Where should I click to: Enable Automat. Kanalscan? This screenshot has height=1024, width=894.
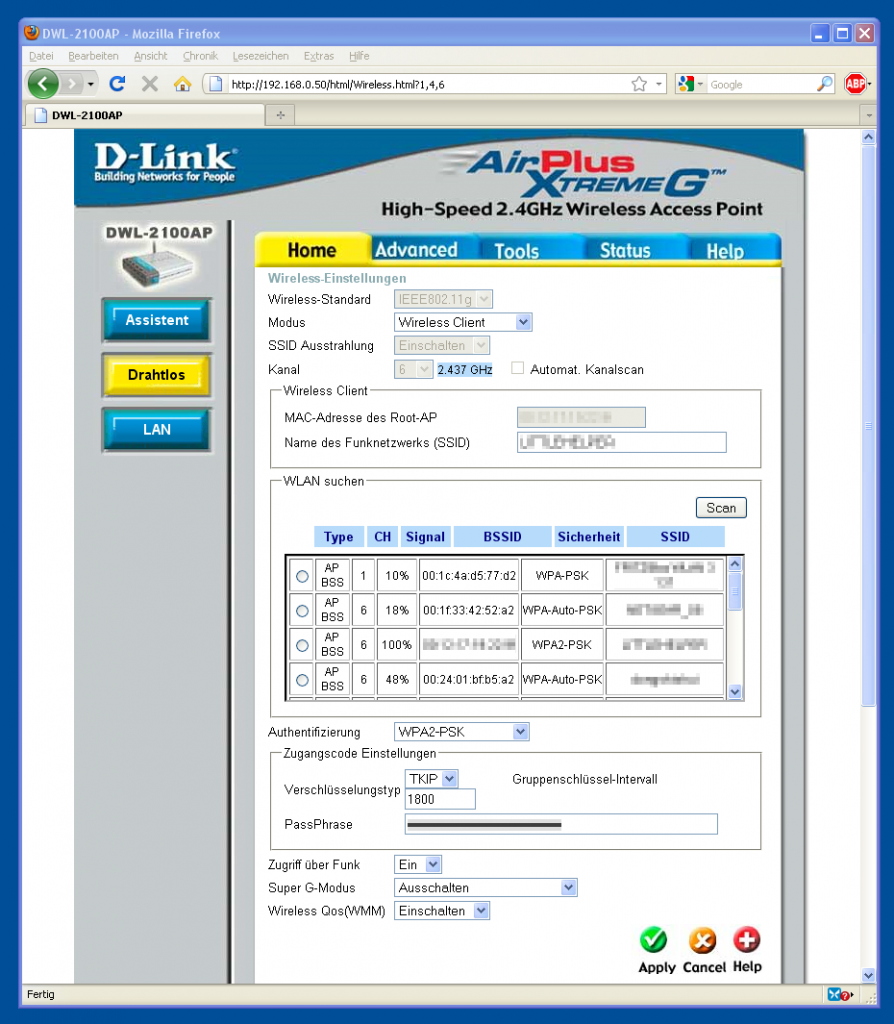point(517,368)
